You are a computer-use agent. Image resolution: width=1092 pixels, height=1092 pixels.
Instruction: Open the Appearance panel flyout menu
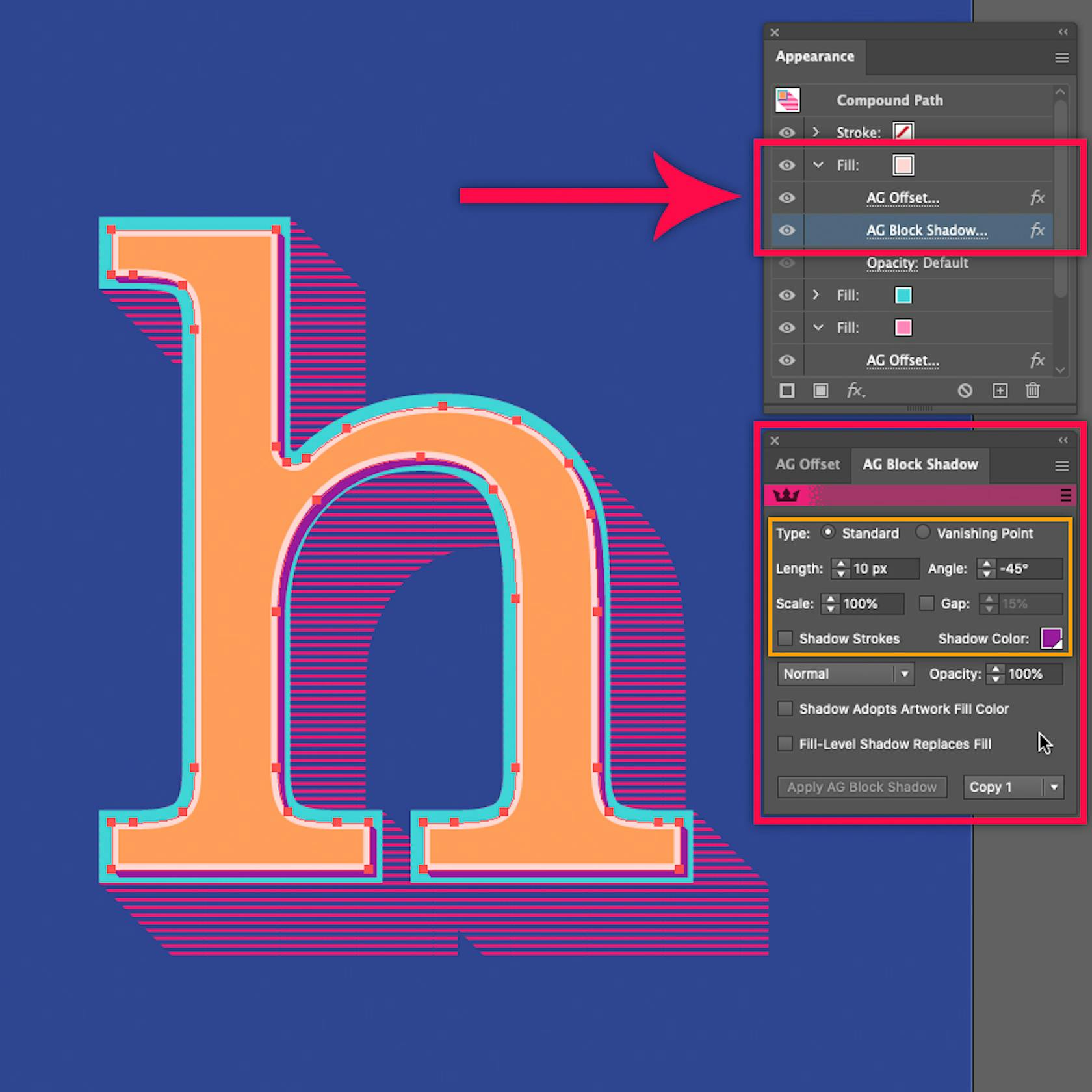[x=1061, y=57]
